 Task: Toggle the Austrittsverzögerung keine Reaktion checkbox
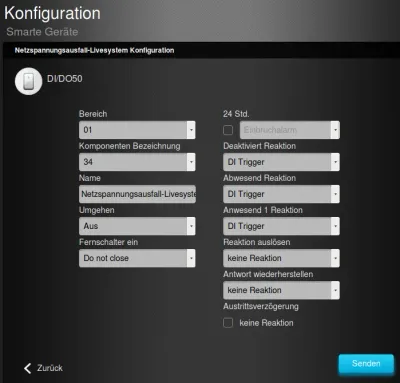point(228,323)
